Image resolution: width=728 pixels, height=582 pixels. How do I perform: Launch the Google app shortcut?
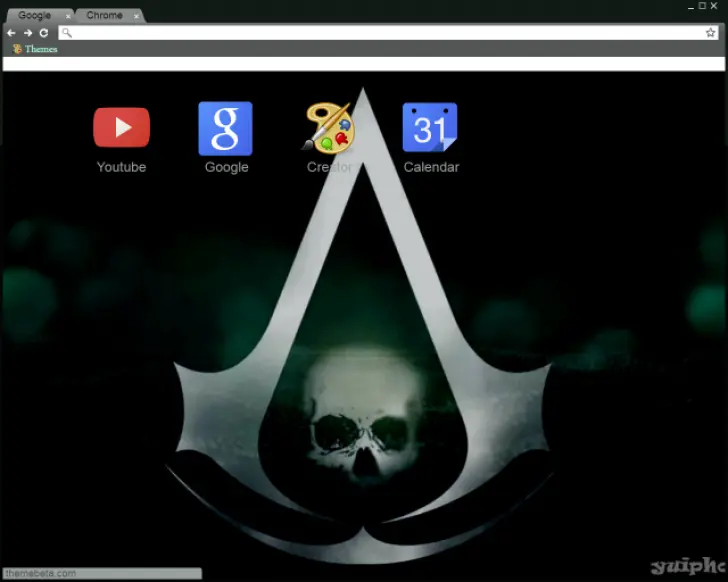click(x=225, y=128)
